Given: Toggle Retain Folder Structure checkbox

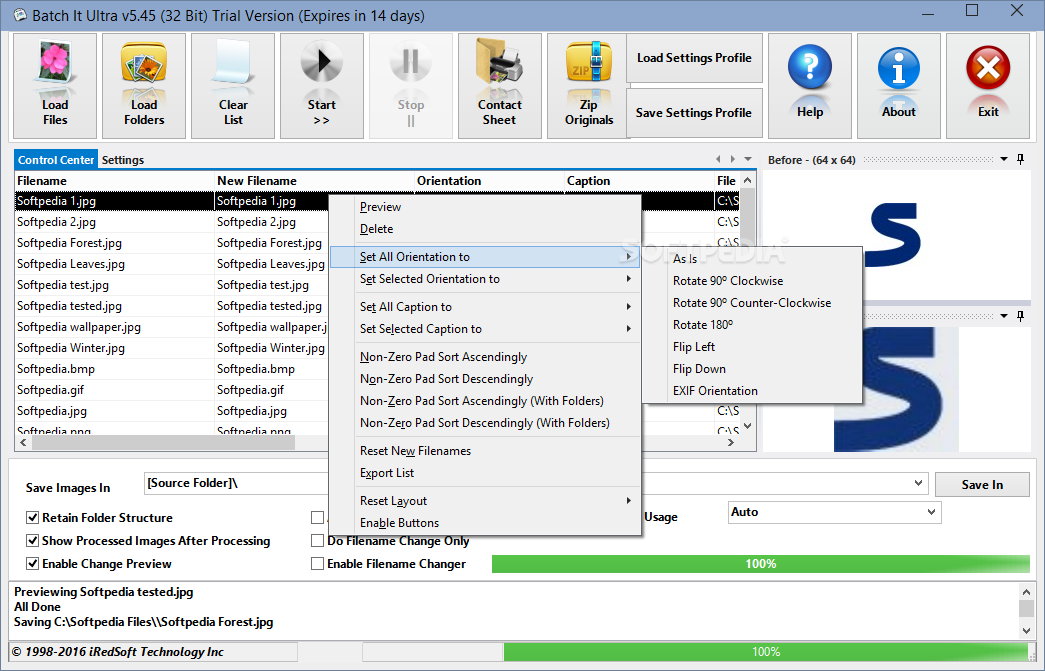Looking at the screenshot, I should (32, 518).
